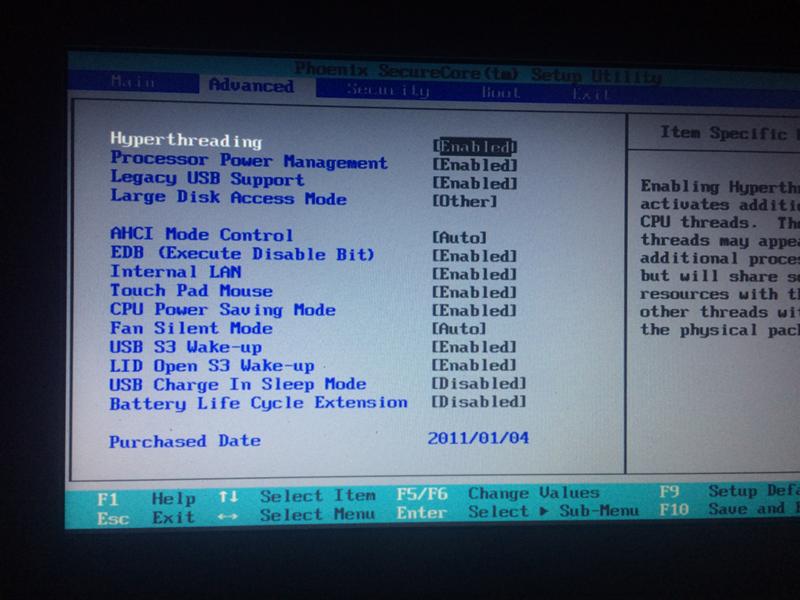Toggle Legacy USB Support Enabled value
Screen dimensions: 800x600
click(475, 183)
